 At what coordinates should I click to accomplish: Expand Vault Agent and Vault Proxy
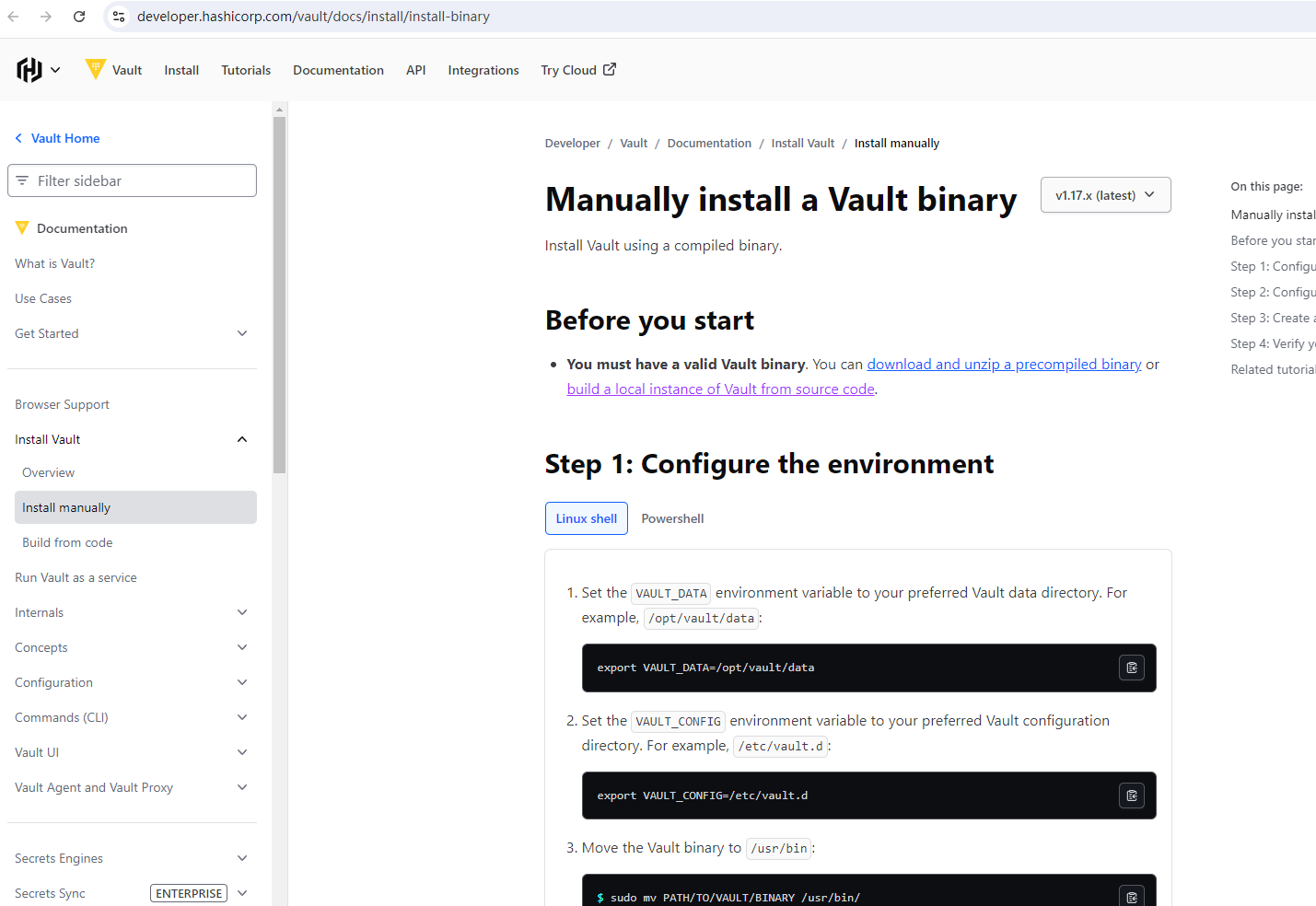[242, 787]
